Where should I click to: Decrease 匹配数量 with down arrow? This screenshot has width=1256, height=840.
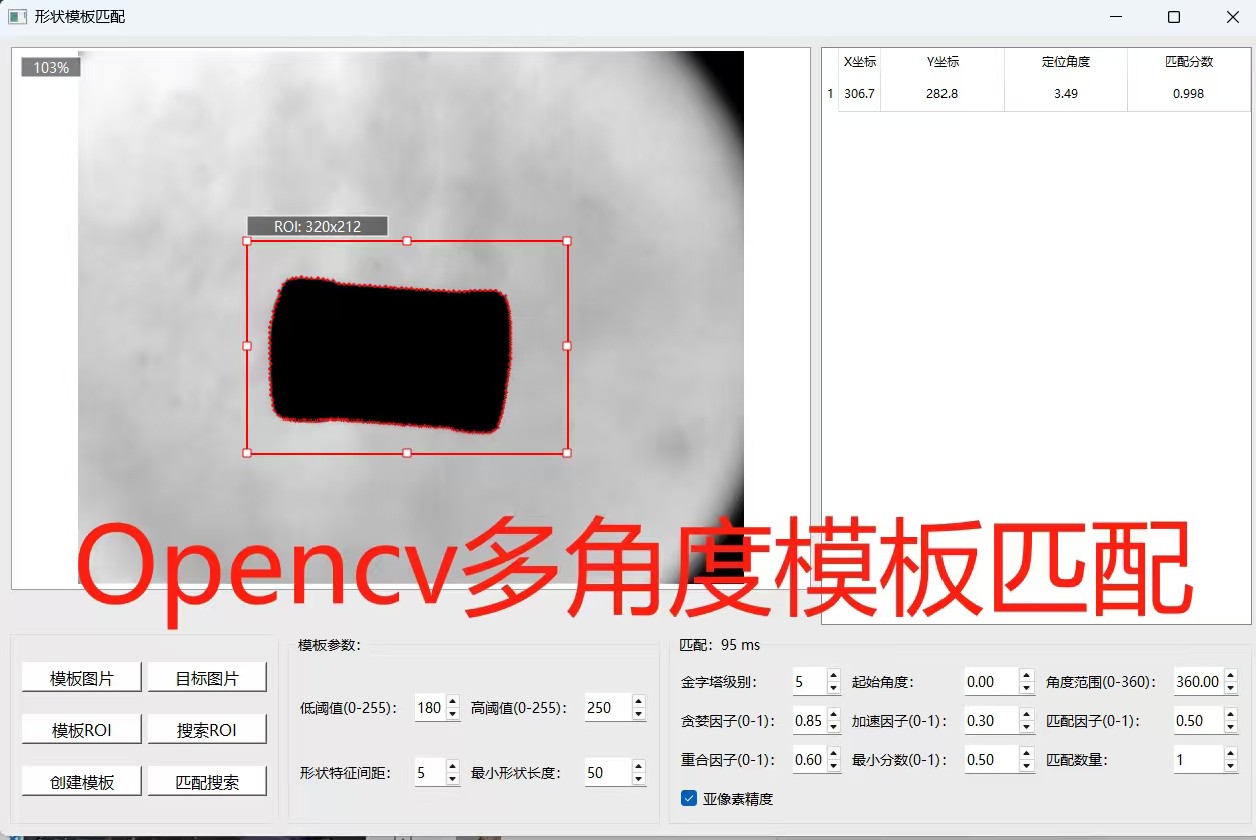[1230, 766]
